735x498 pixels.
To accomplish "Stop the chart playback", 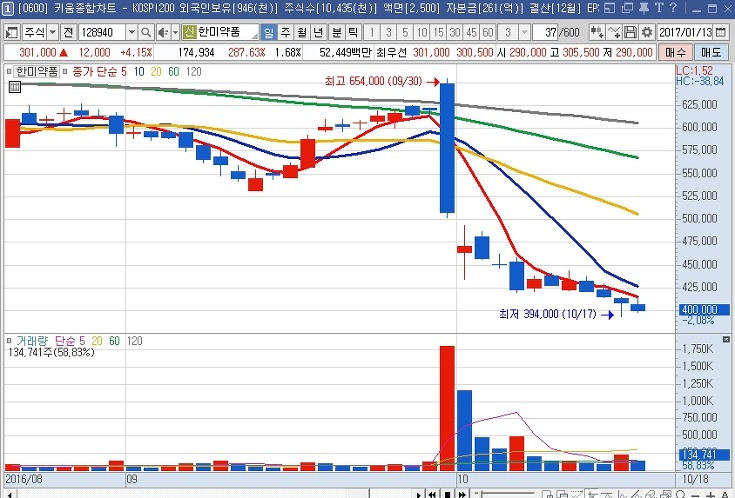I will pyautogui.click(x=447, y=494).
